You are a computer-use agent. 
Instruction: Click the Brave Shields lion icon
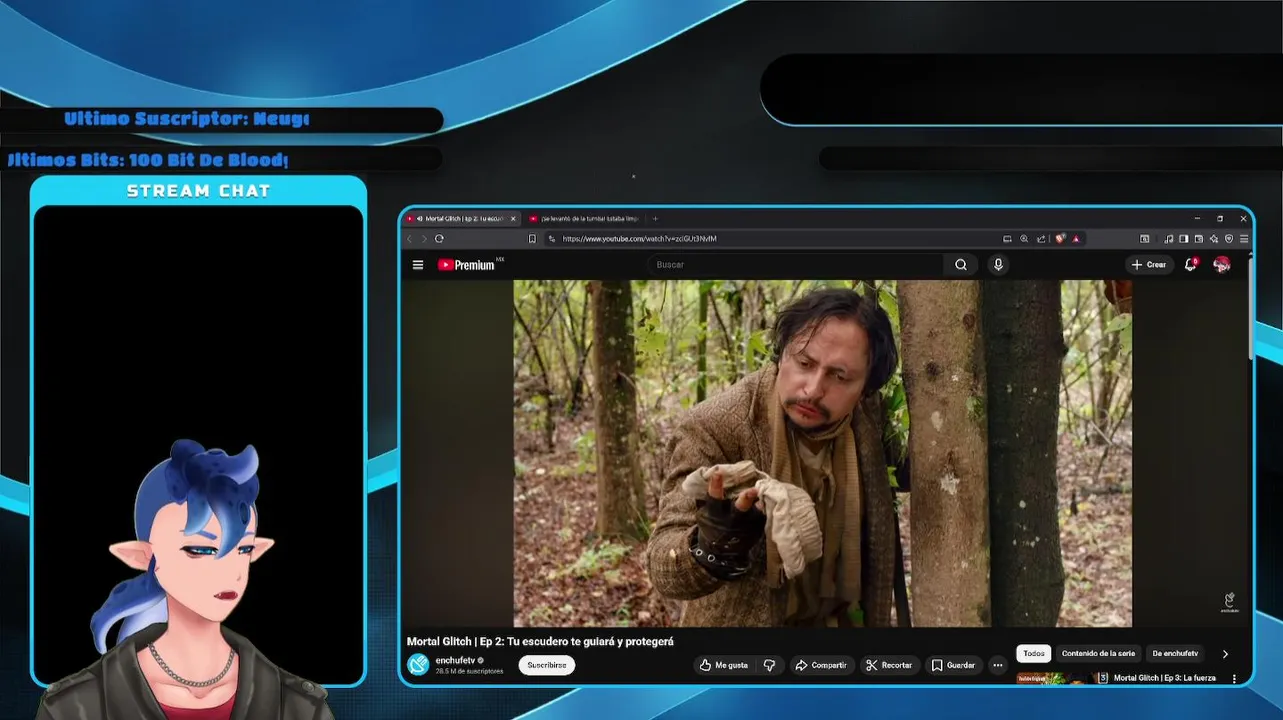click(1060, 239)
